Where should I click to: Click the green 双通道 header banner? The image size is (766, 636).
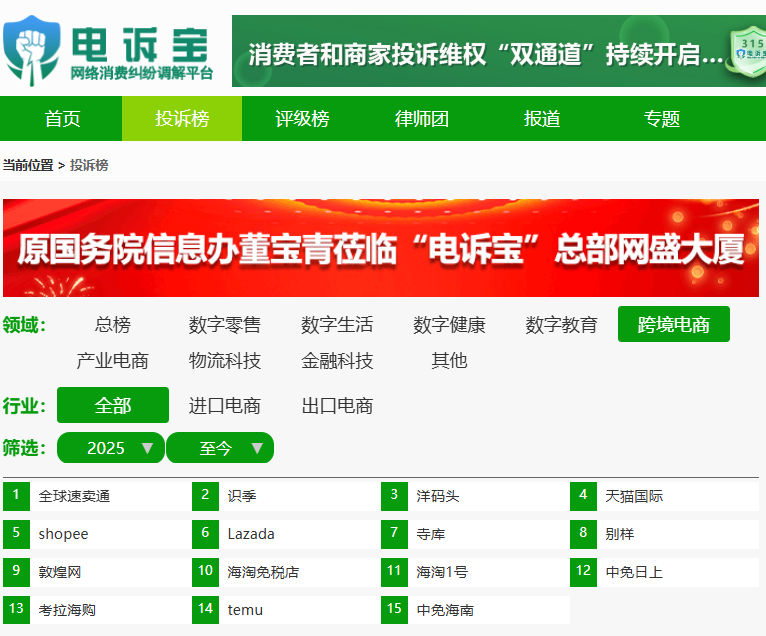pyautogui.click(x=499, y=51)
